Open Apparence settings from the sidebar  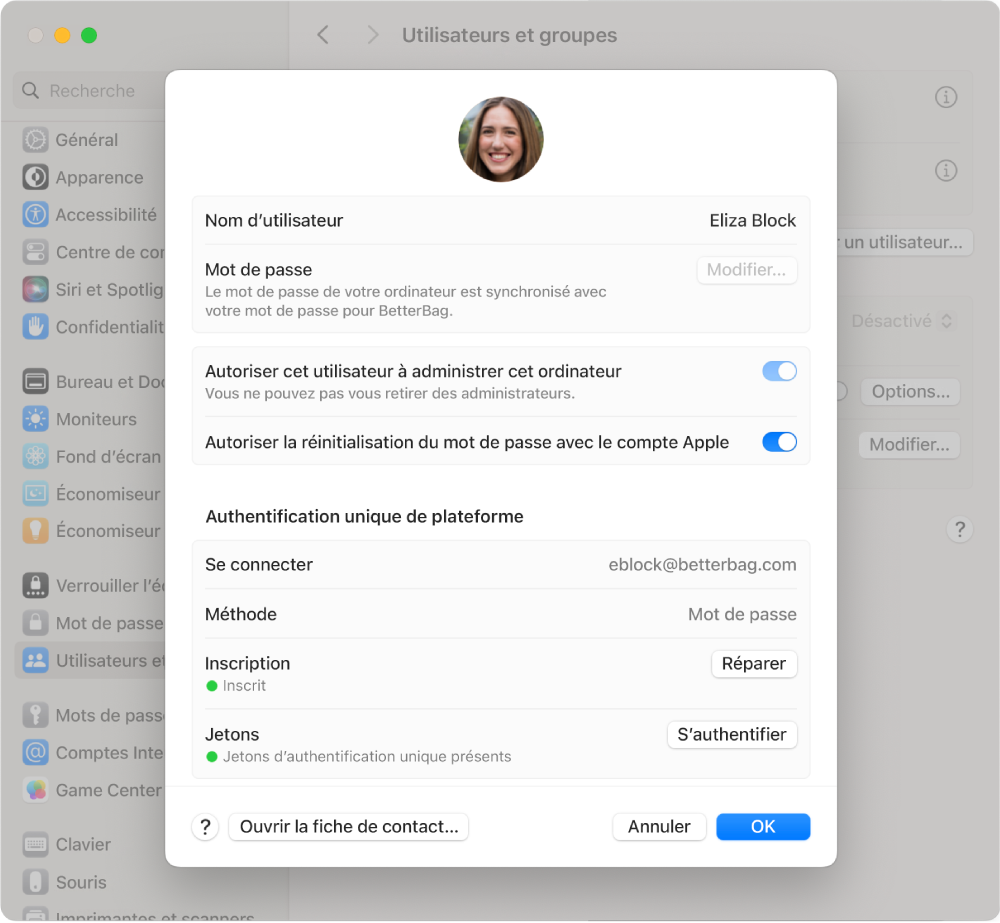coord(35,177)
